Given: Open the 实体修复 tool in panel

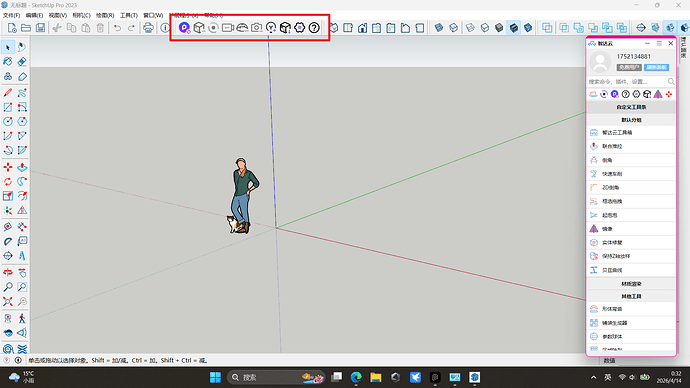Looking at the screenshot, I should click(631, 242).
